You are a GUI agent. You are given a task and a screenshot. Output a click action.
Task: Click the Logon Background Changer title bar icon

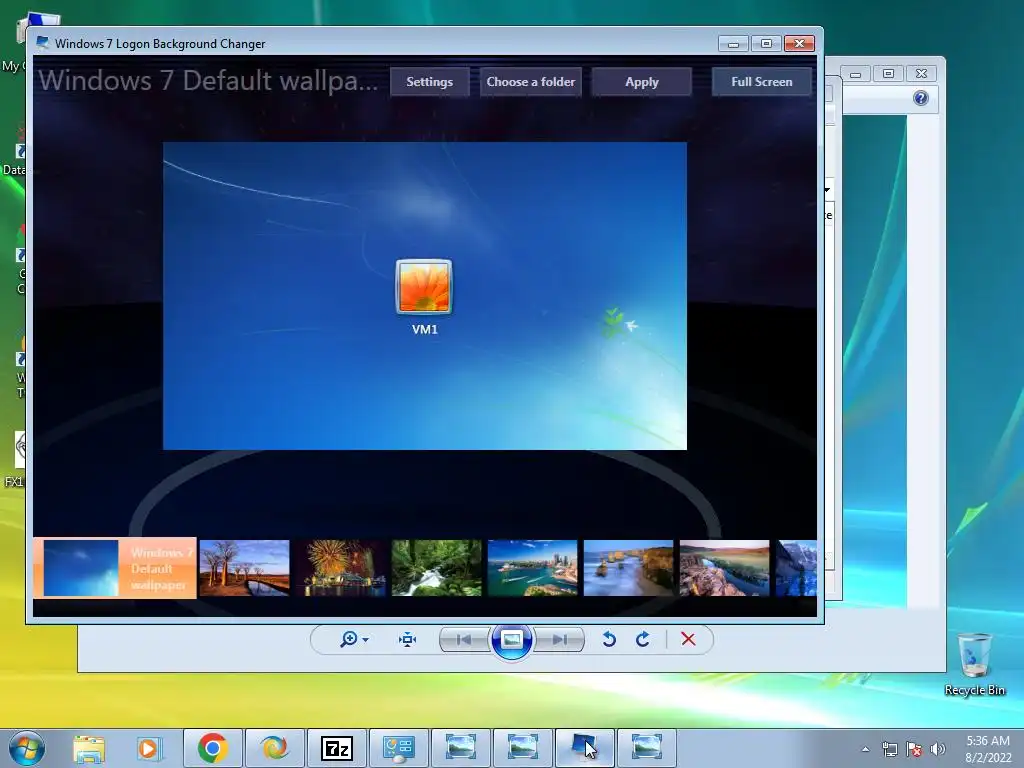click(x=43, y=43)
